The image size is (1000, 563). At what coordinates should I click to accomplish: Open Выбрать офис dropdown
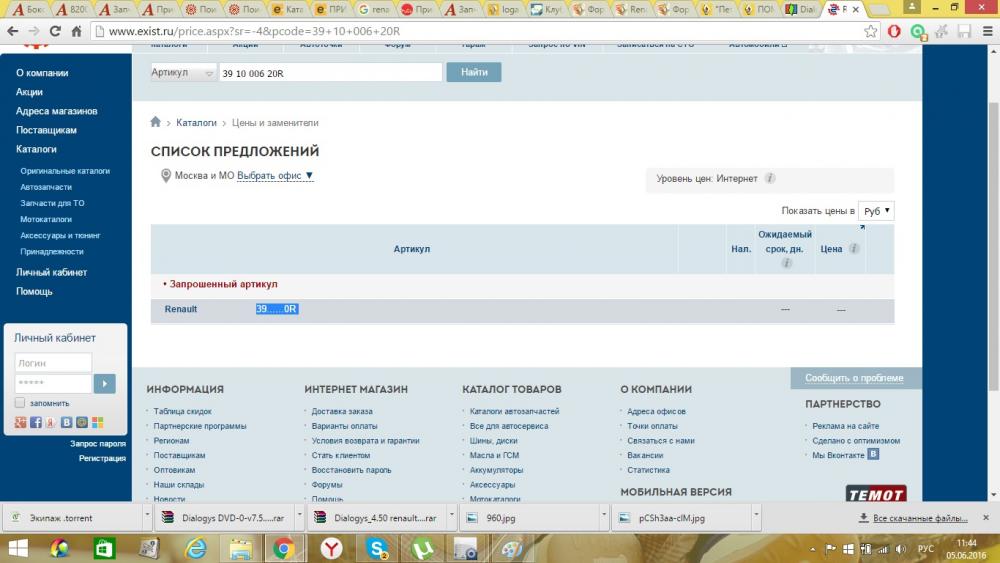275,175
